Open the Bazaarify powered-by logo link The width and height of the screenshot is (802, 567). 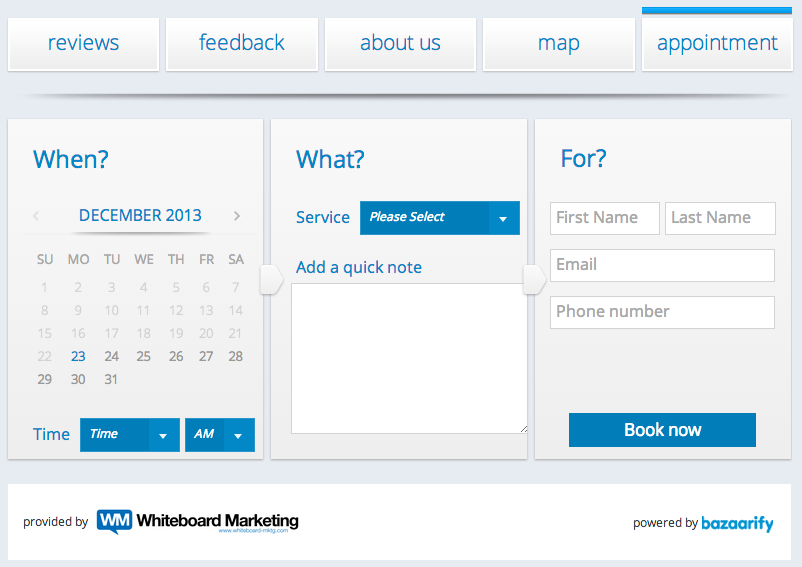tap(737, 523)
